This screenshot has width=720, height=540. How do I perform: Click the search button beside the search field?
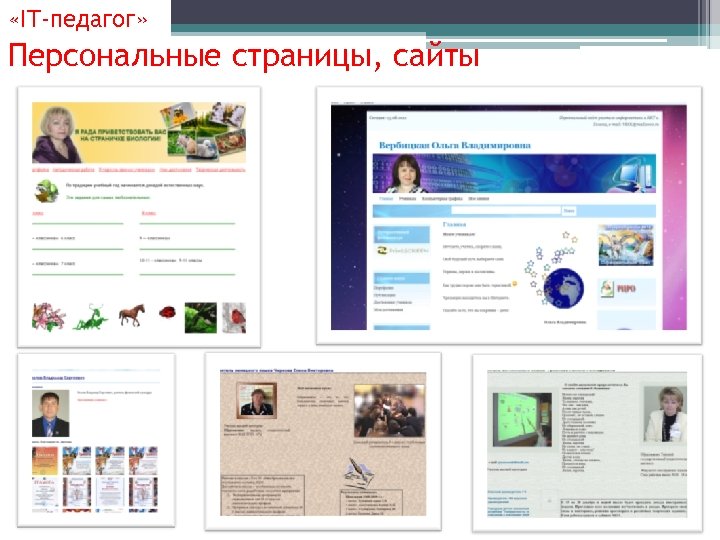[569, 210]
